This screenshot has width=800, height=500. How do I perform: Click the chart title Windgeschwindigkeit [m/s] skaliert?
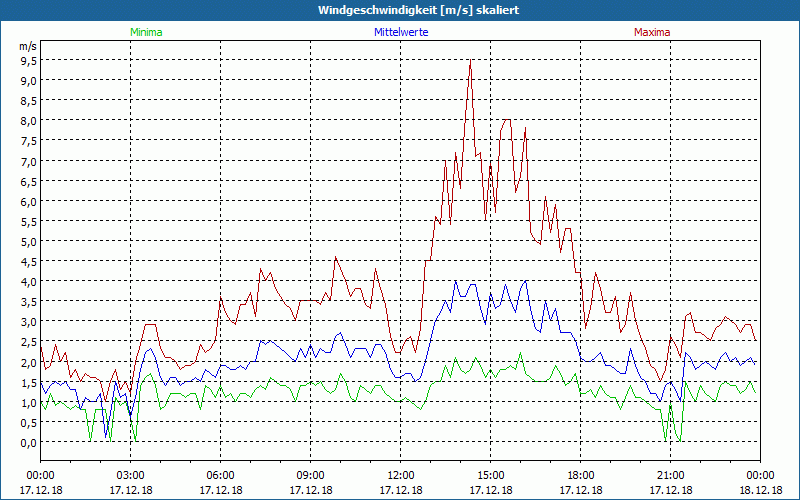point(418,10)
